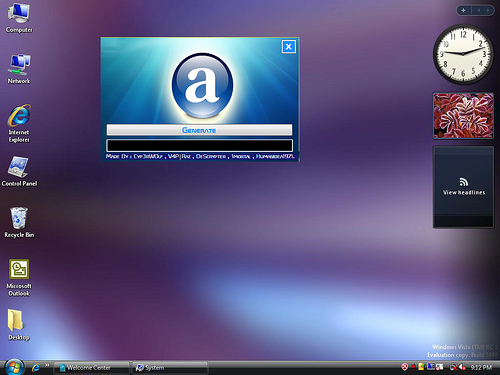Click the black key output field
500x375 pixels.
click(199, 146)
